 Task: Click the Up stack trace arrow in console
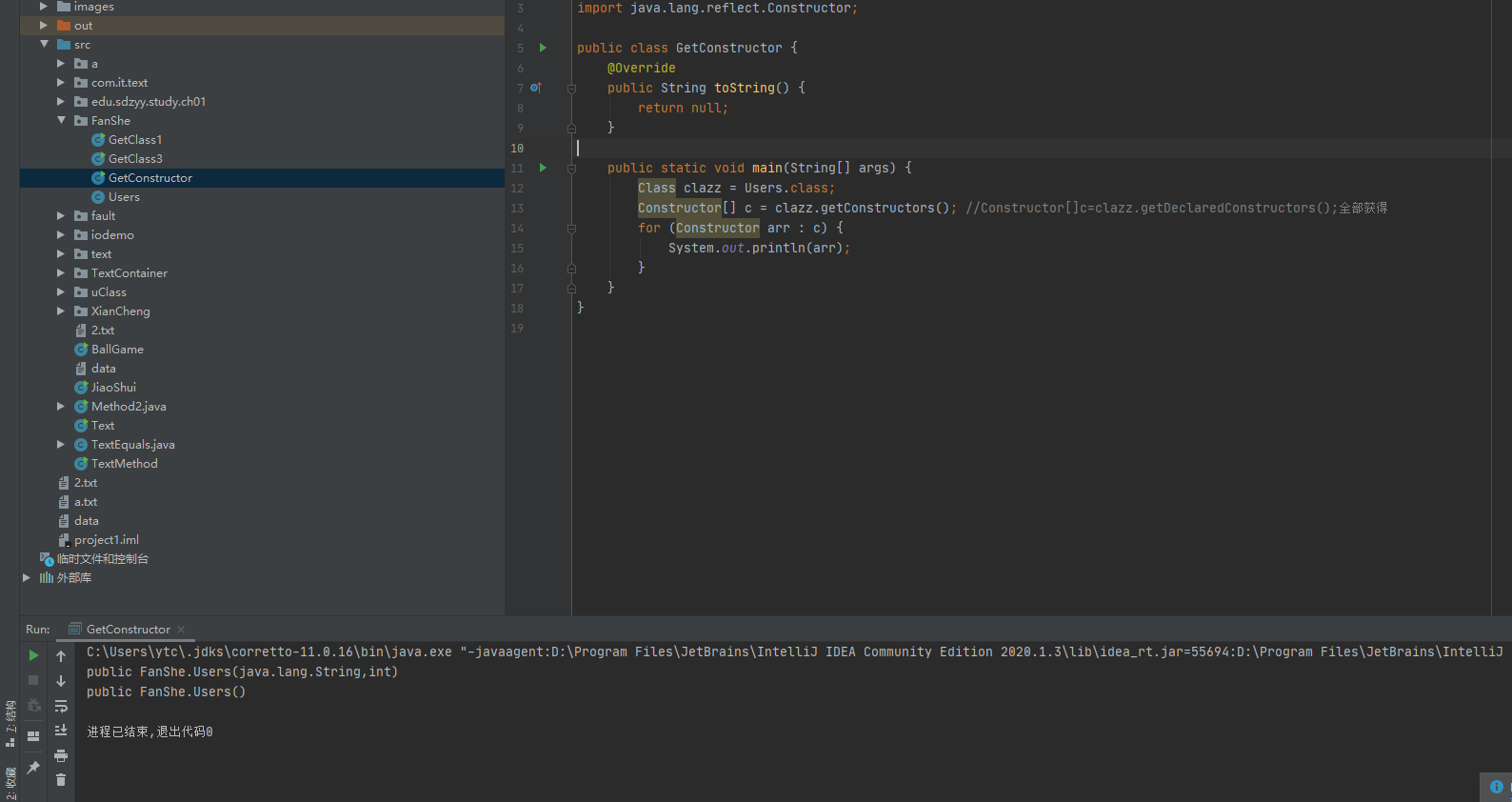(x=61, y=655)
